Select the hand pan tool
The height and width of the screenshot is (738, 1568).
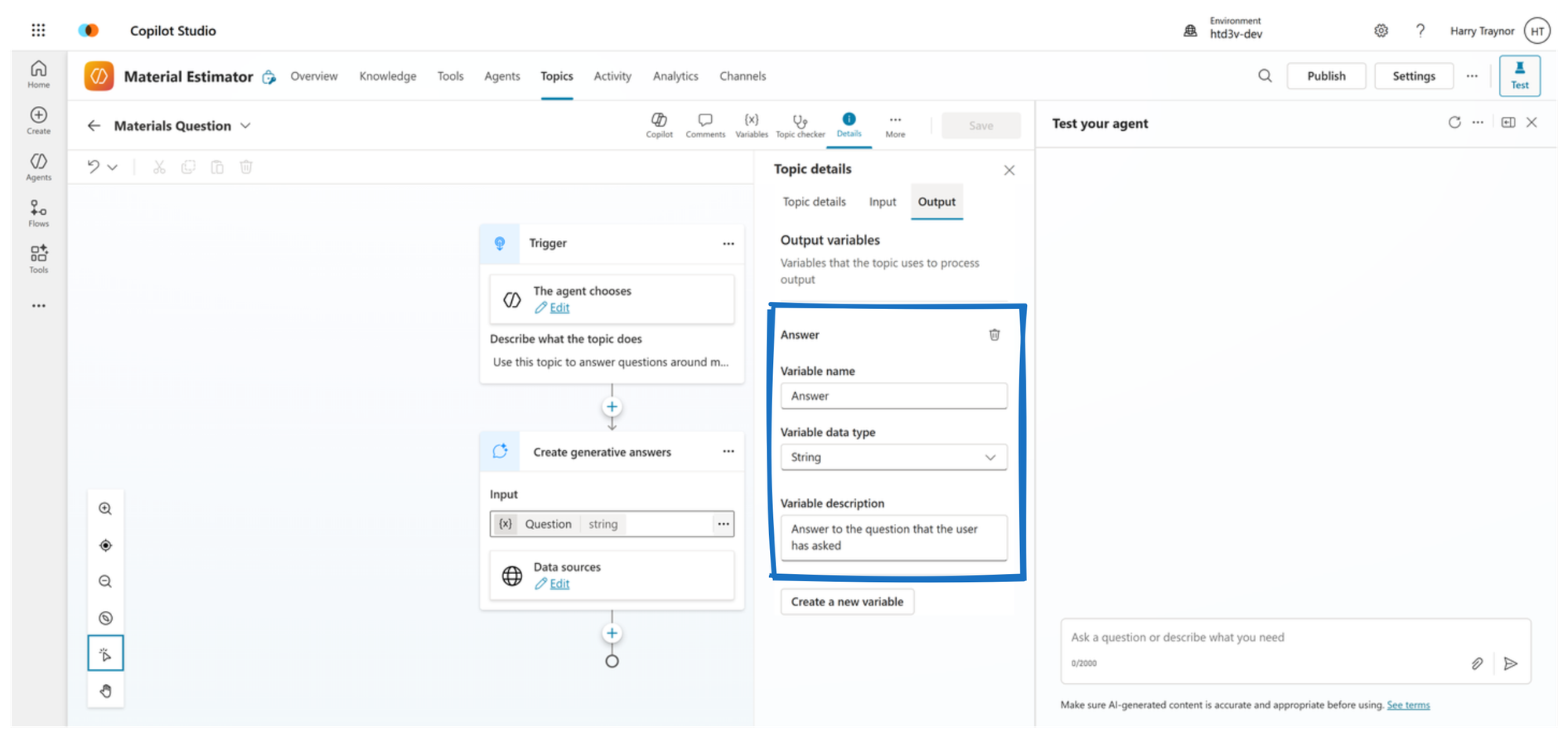pyautogui.click(x=105, y=690)
